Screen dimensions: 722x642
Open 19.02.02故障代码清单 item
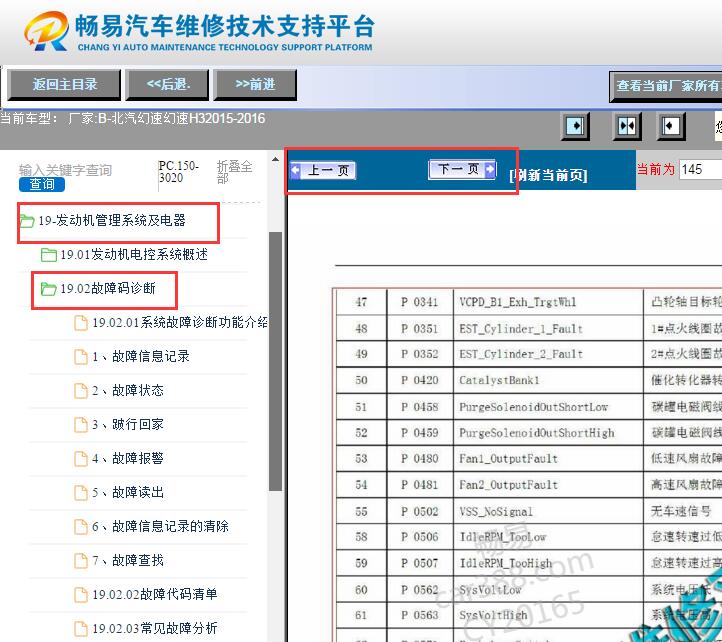click(155, 594)
